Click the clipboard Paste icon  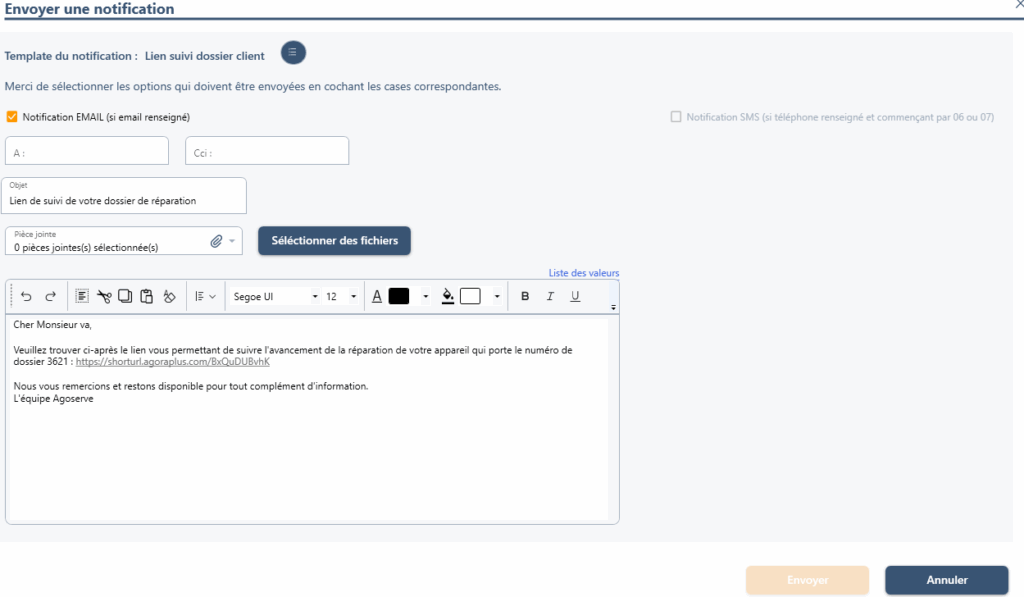(146, 296)
